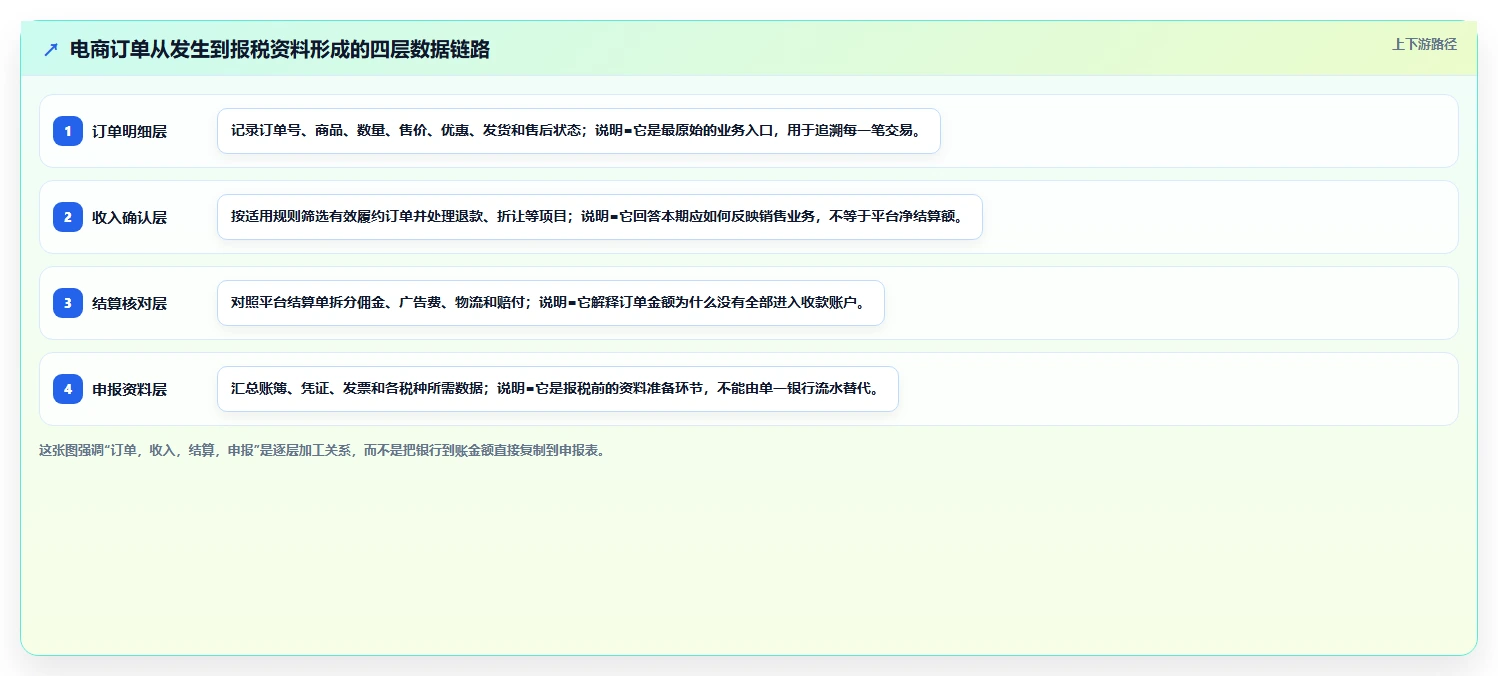
Task: Click the 上下游路径 label in header
Action: click(1424, 44)
